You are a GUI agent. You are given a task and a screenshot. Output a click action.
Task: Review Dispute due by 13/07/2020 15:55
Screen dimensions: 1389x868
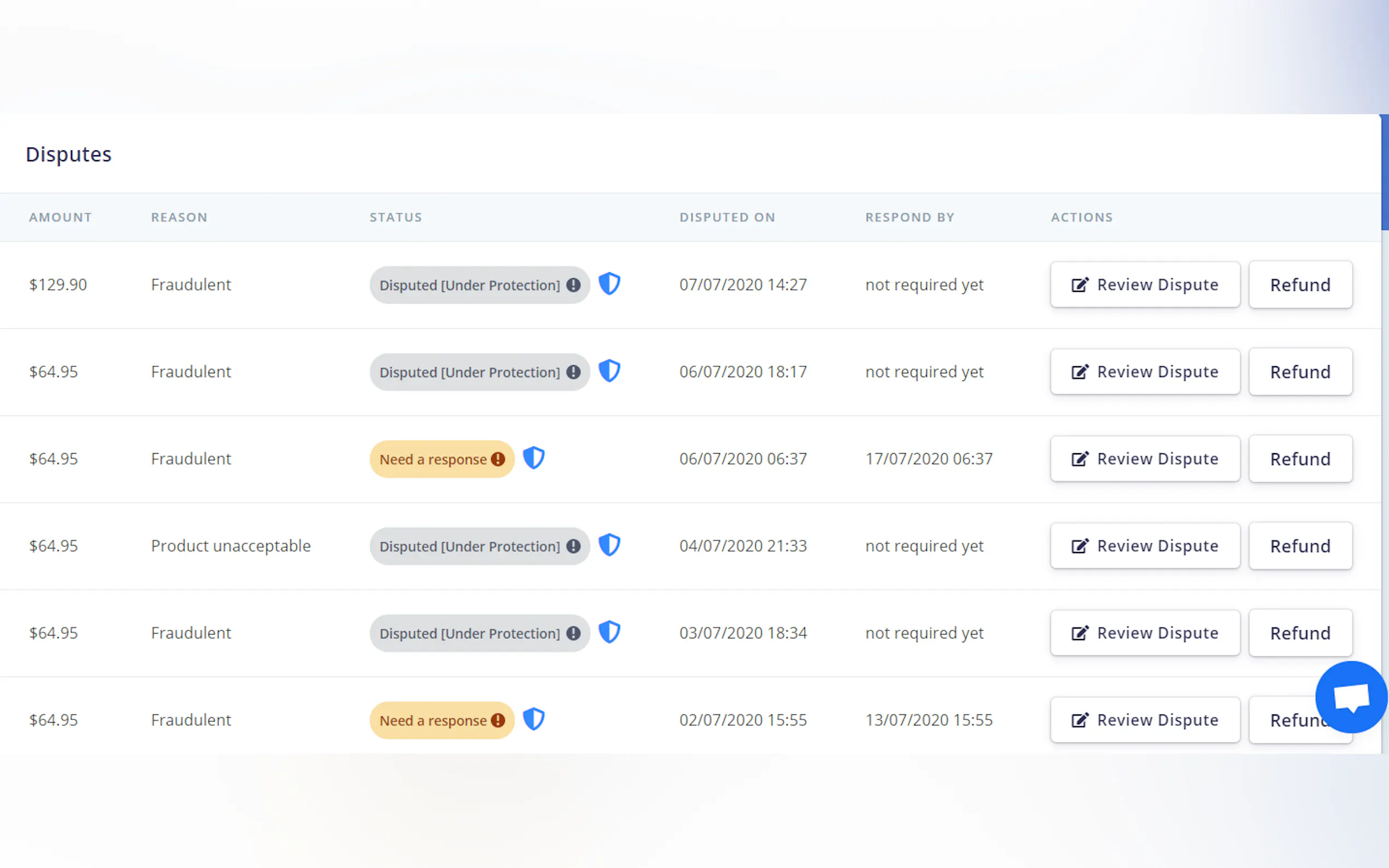tap(1145, 720)
